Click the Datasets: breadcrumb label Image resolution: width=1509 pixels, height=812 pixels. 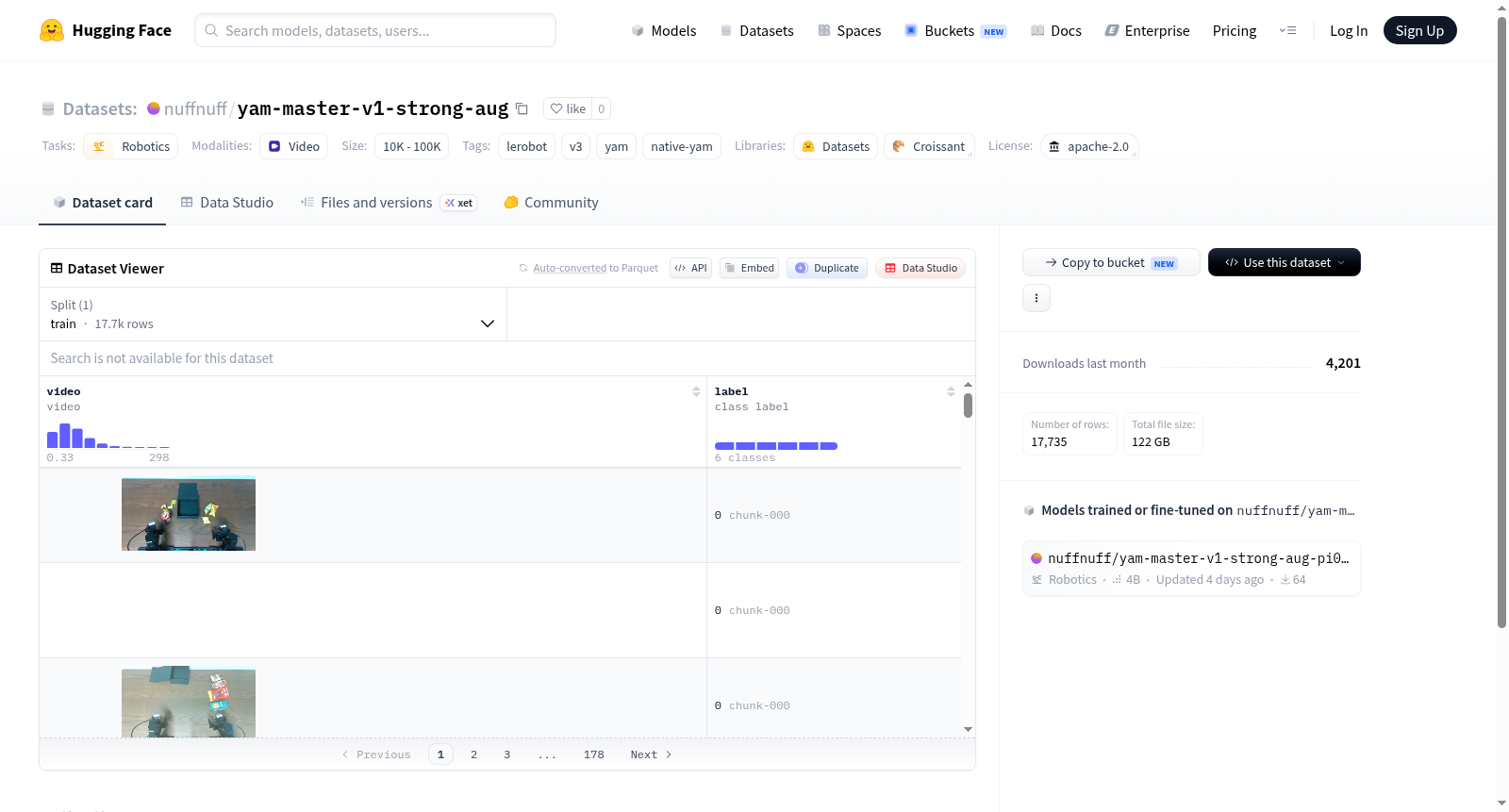click(100, 108)
